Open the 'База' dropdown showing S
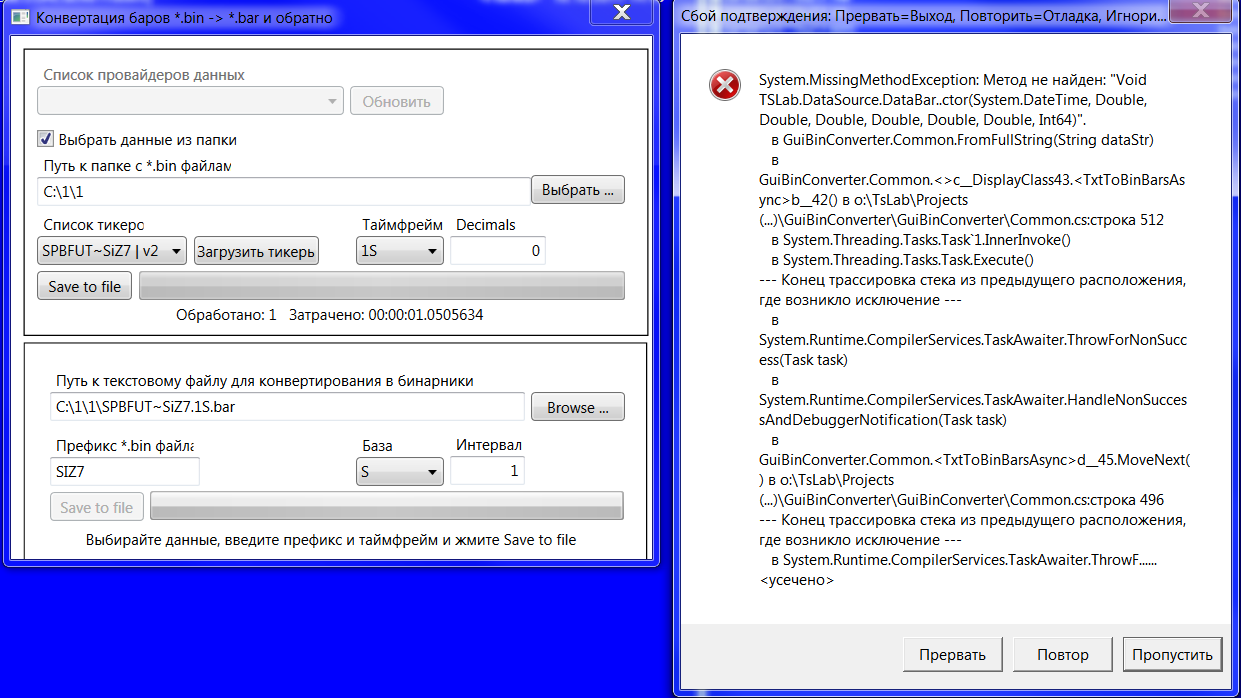Image resolution: width=1241 pixels, height=698 pixels. (x=400, y=471)
